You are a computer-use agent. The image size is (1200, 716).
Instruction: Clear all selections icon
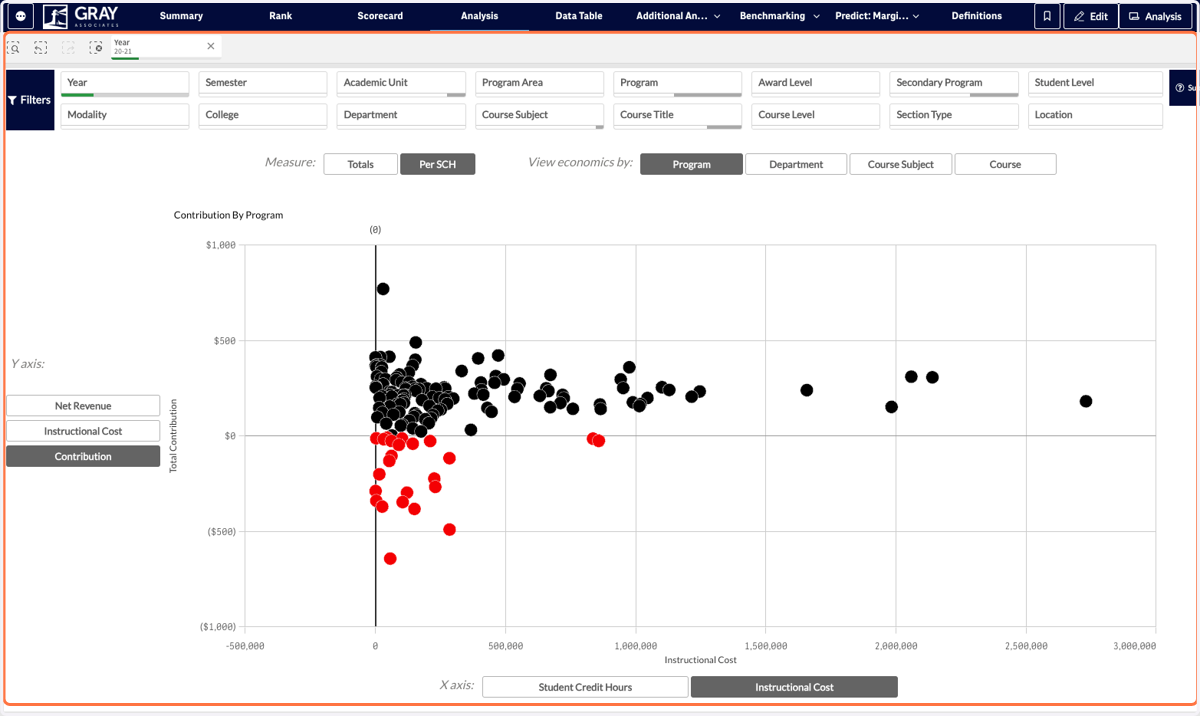click(96, 47)
